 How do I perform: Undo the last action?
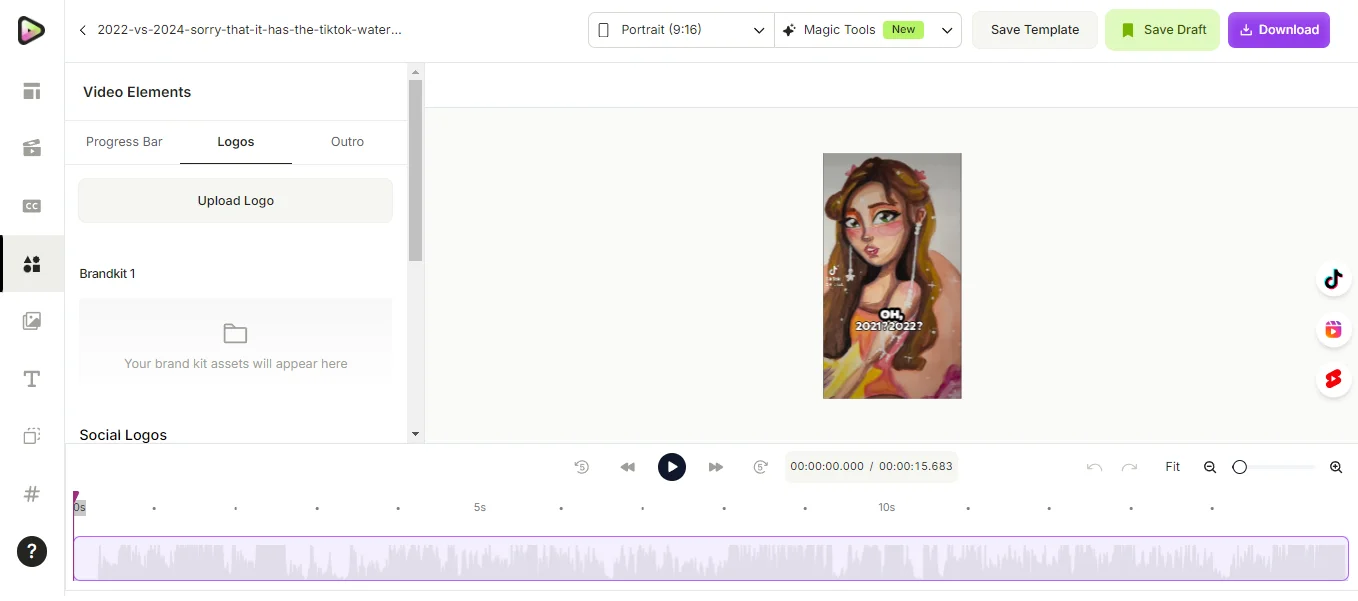coord(1094,467)
